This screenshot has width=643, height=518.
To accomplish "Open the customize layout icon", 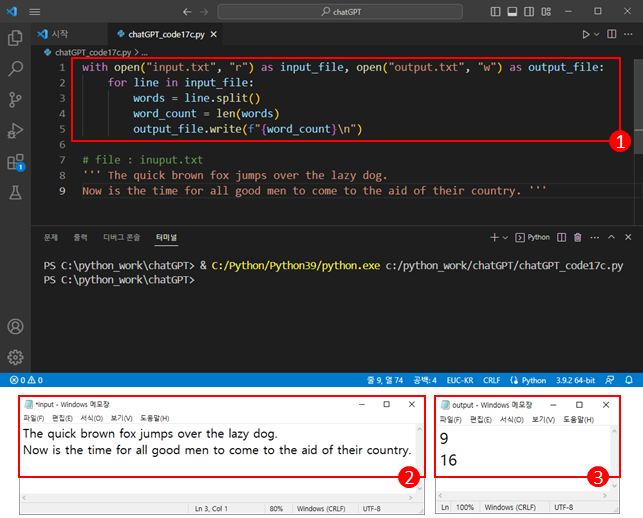I will [x=546, y=11].
